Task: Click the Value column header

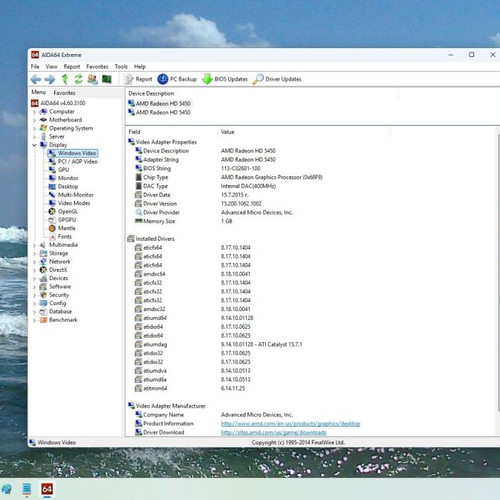Action: (228, 132)
